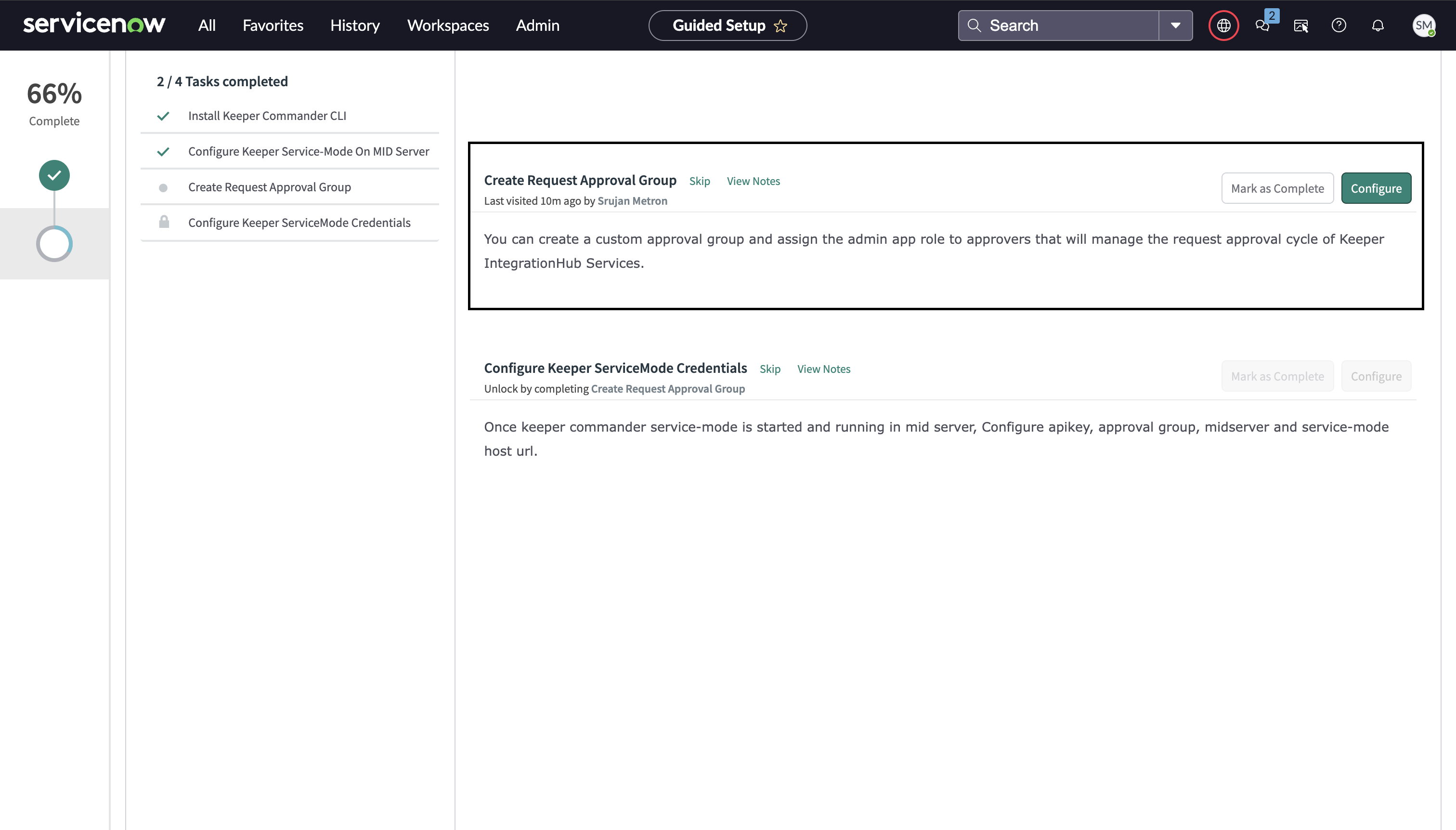Click the 66% Complete progress indicator
The image size is (1456, 830).
[54, 103]
